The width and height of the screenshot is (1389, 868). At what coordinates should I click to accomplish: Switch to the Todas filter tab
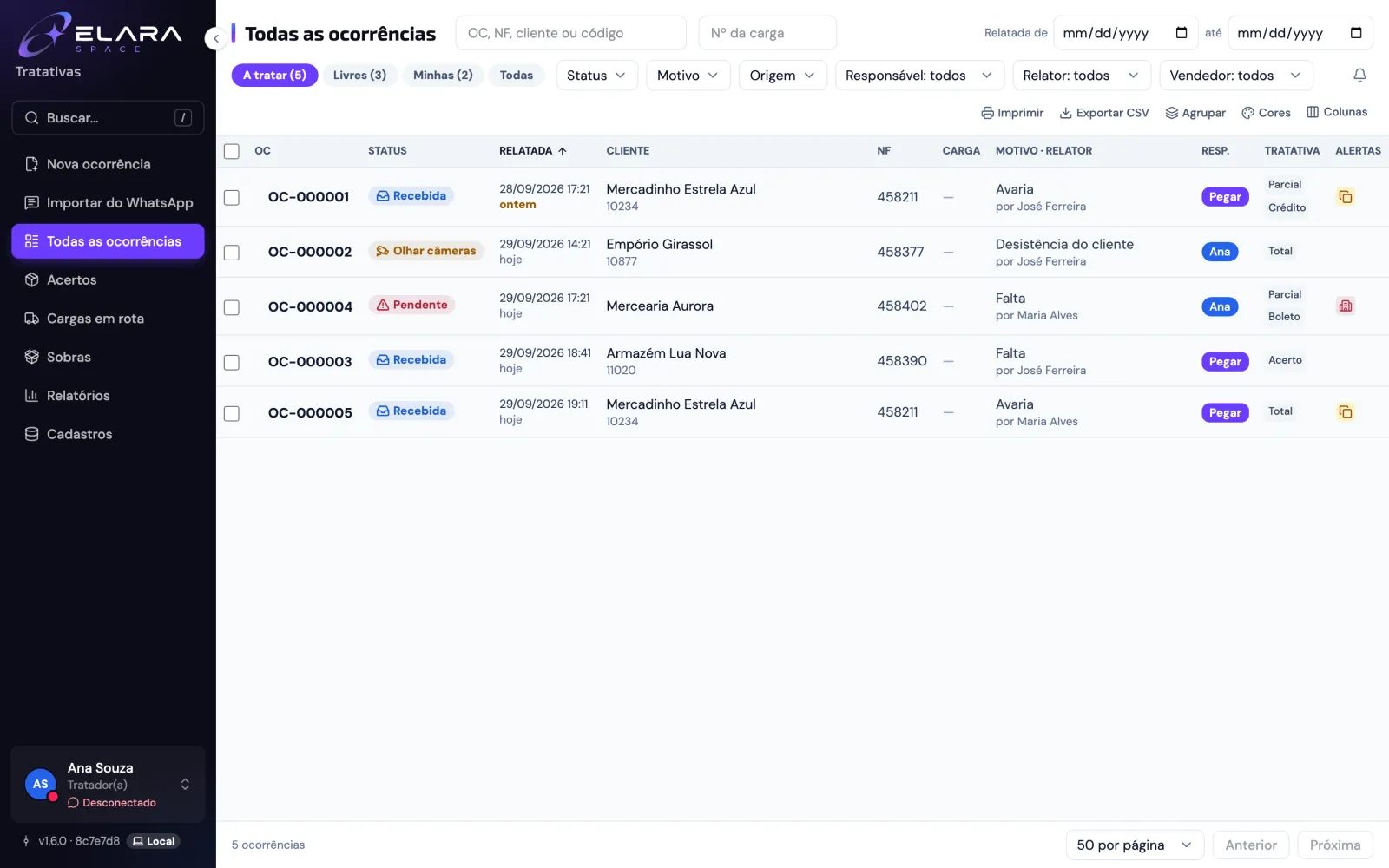click(517, 76)
